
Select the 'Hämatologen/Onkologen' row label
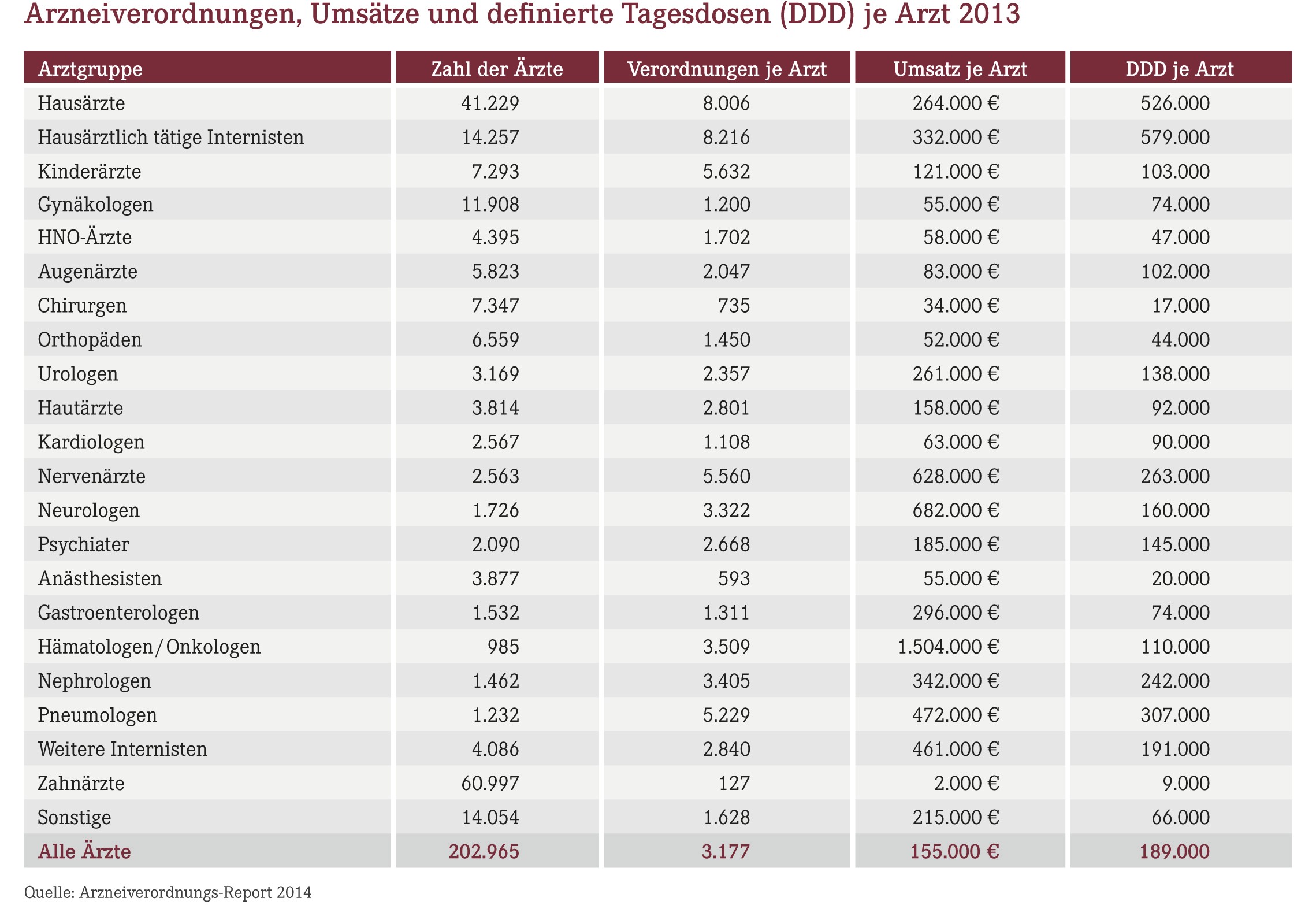(x=149, y=647)
